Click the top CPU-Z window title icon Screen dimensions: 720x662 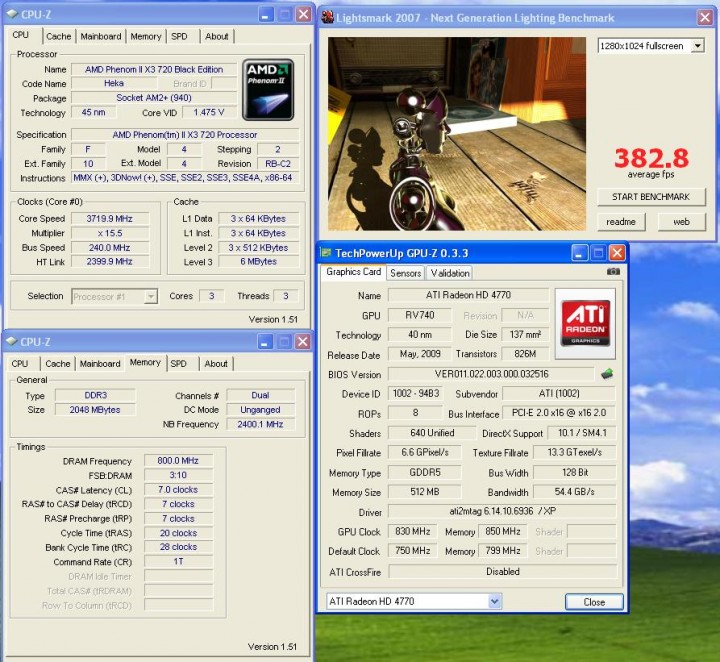coord(12,14)
